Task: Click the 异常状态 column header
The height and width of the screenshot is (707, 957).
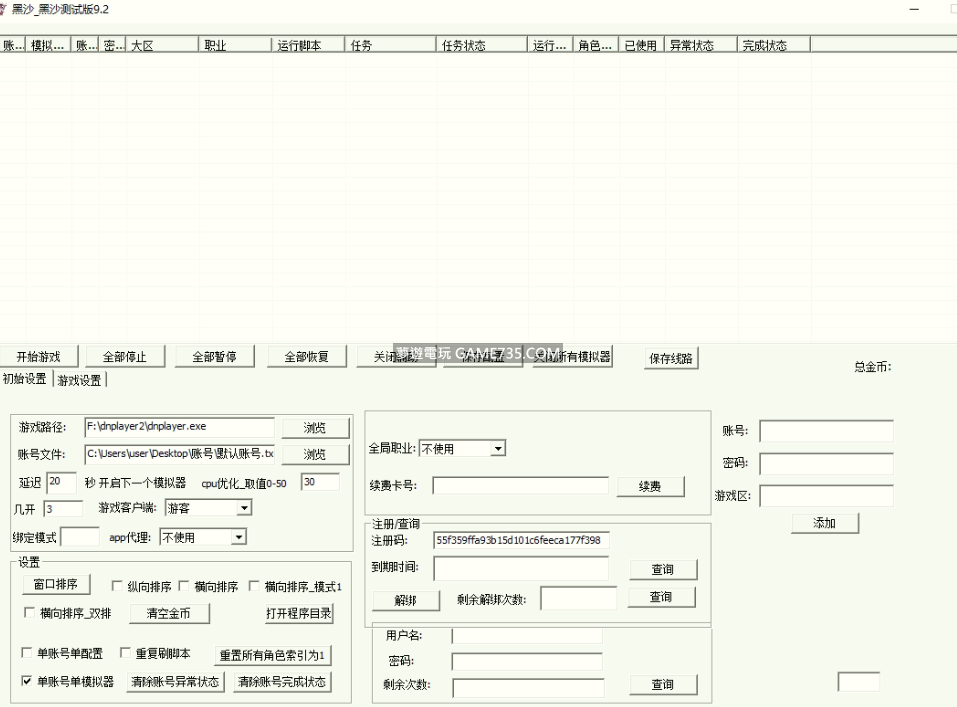Action: point(701,45)
